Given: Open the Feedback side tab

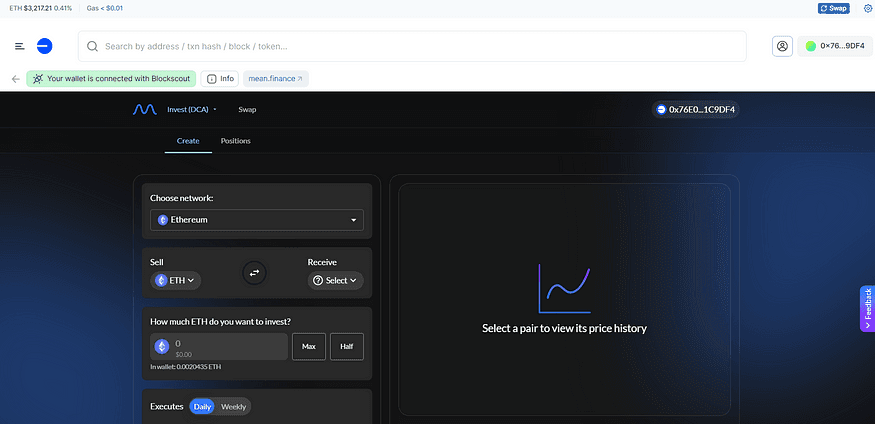Looking at the screenshot, I should click(867, 309).
